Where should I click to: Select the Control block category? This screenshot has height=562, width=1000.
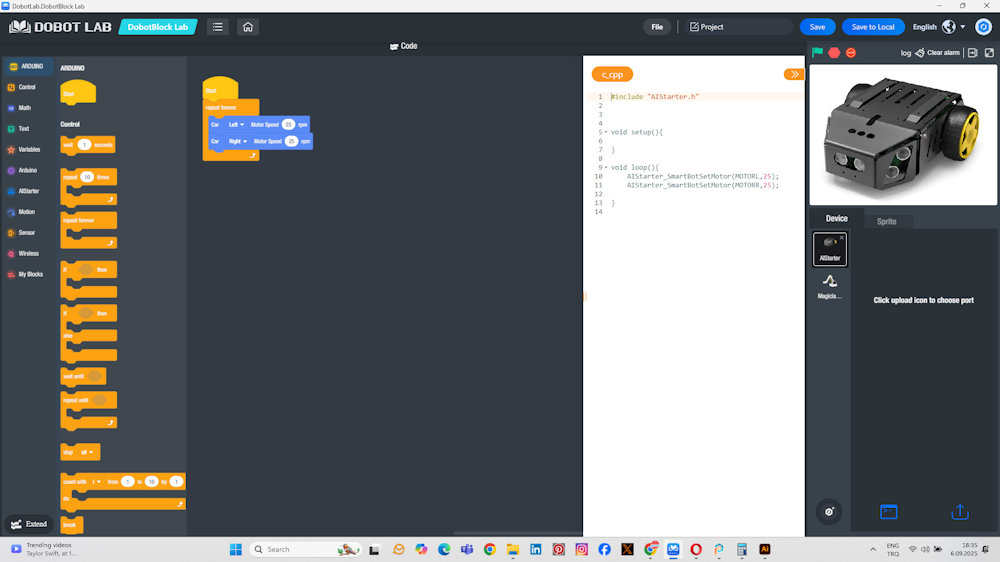click(x=22, y=87)
